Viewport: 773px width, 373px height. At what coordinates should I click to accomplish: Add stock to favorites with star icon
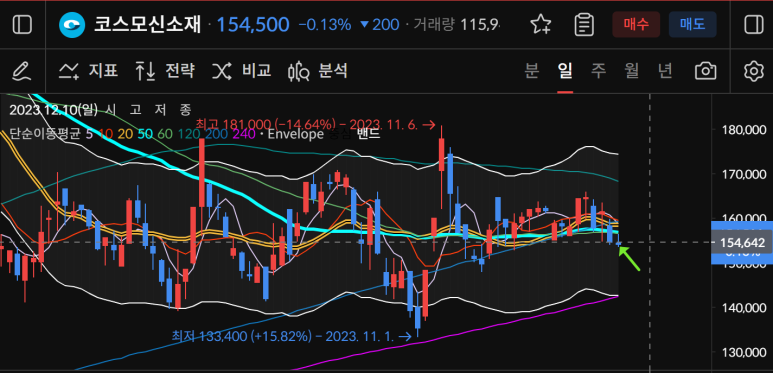[x=541, y=24]
